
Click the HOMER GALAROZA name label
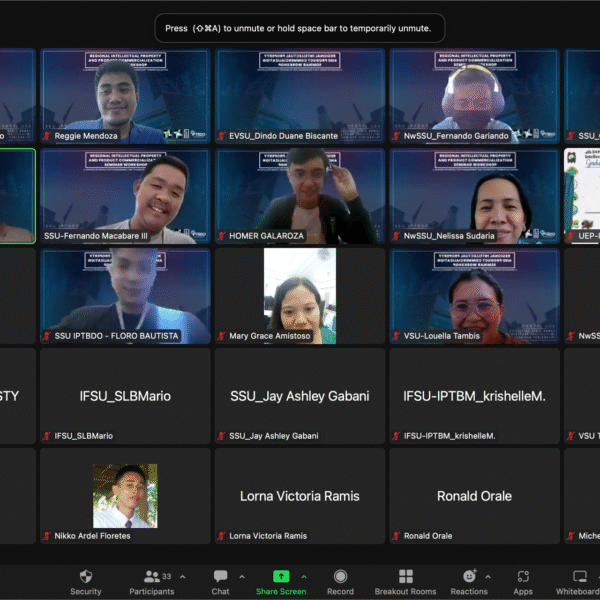tap(266, 236)
